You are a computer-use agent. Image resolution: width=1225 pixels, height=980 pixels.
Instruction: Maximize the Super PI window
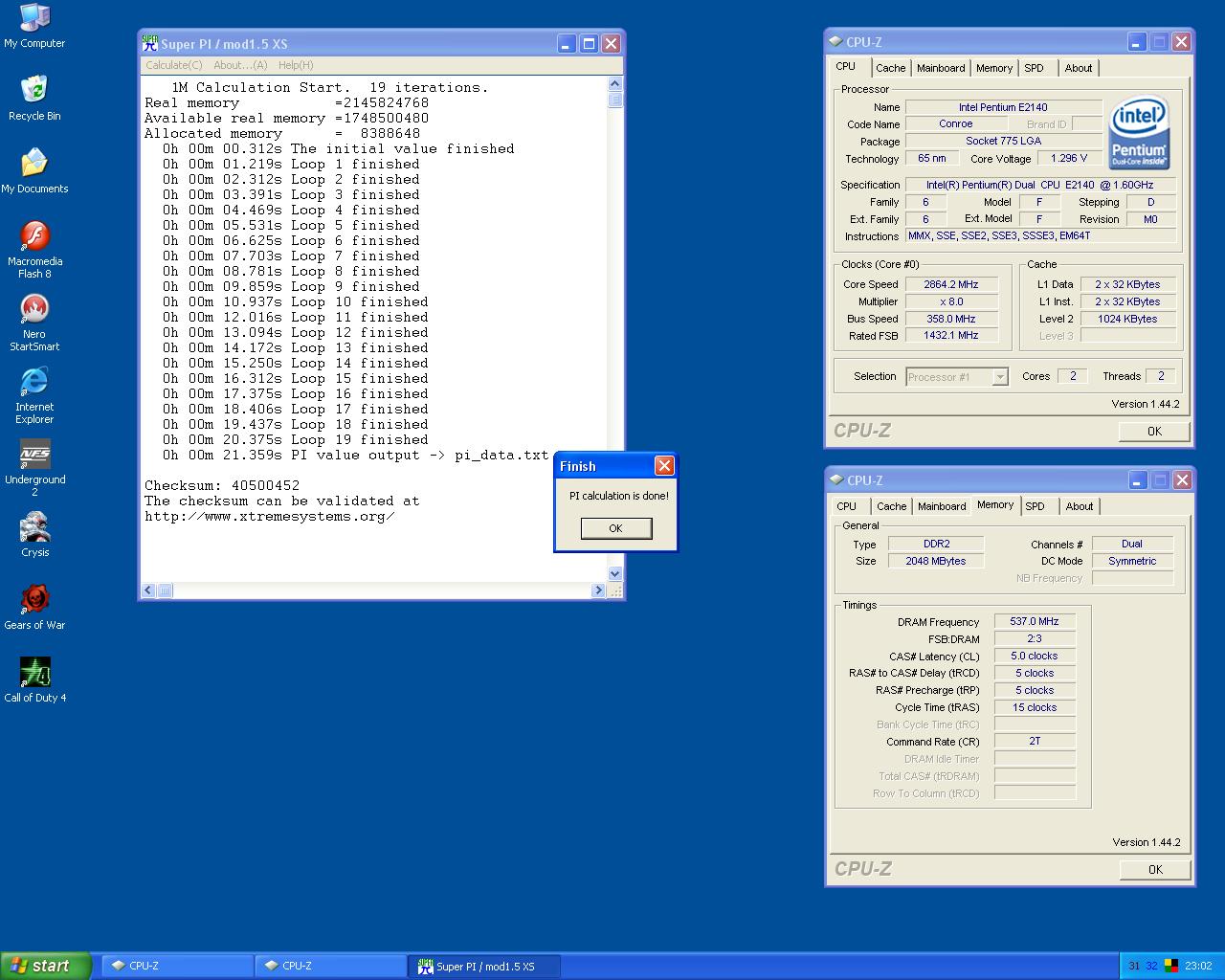pos(589,43)
